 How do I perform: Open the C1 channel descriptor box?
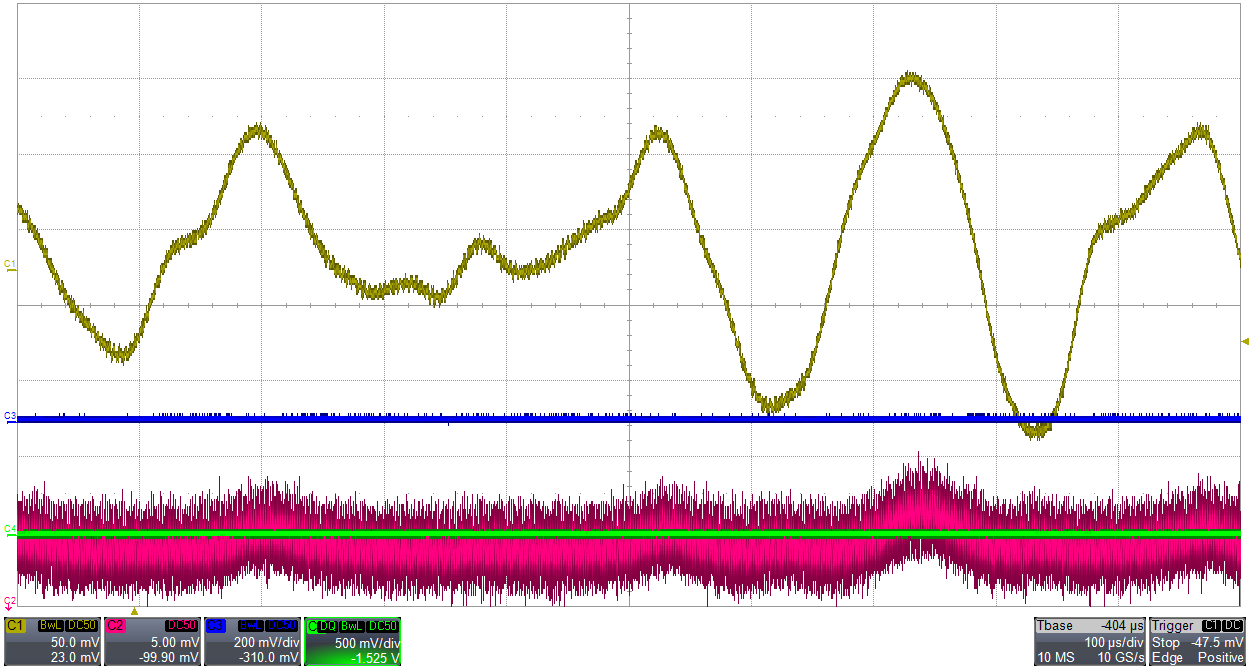(52, 641)
